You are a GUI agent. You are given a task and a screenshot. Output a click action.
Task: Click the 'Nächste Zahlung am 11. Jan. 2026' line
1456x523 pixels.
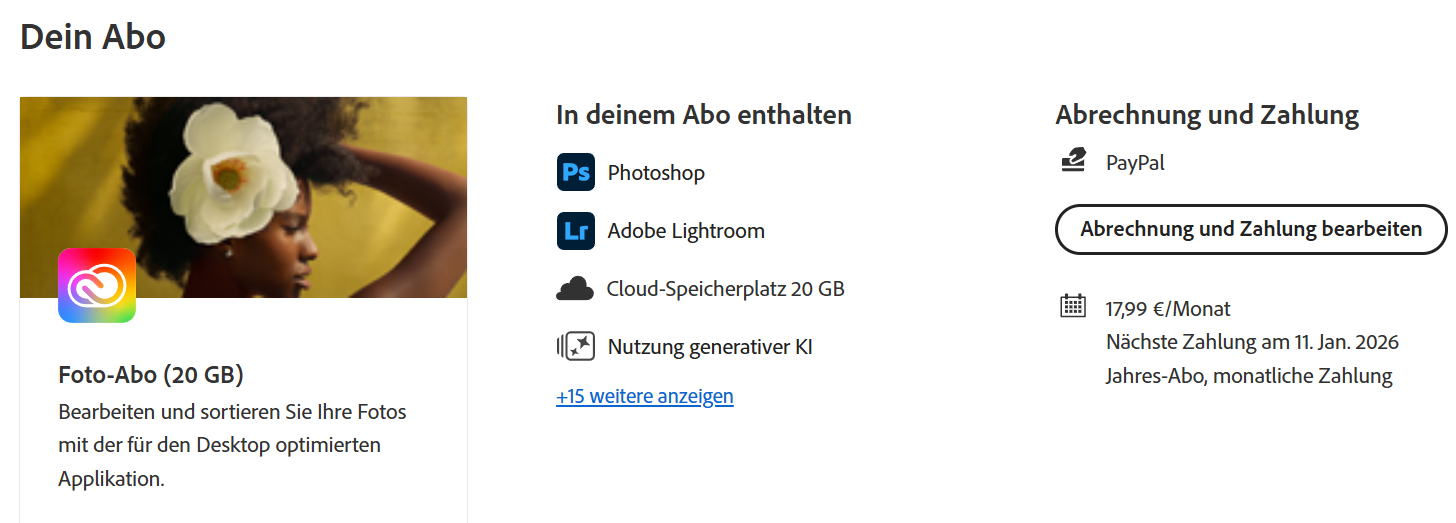pos(1252,342)
